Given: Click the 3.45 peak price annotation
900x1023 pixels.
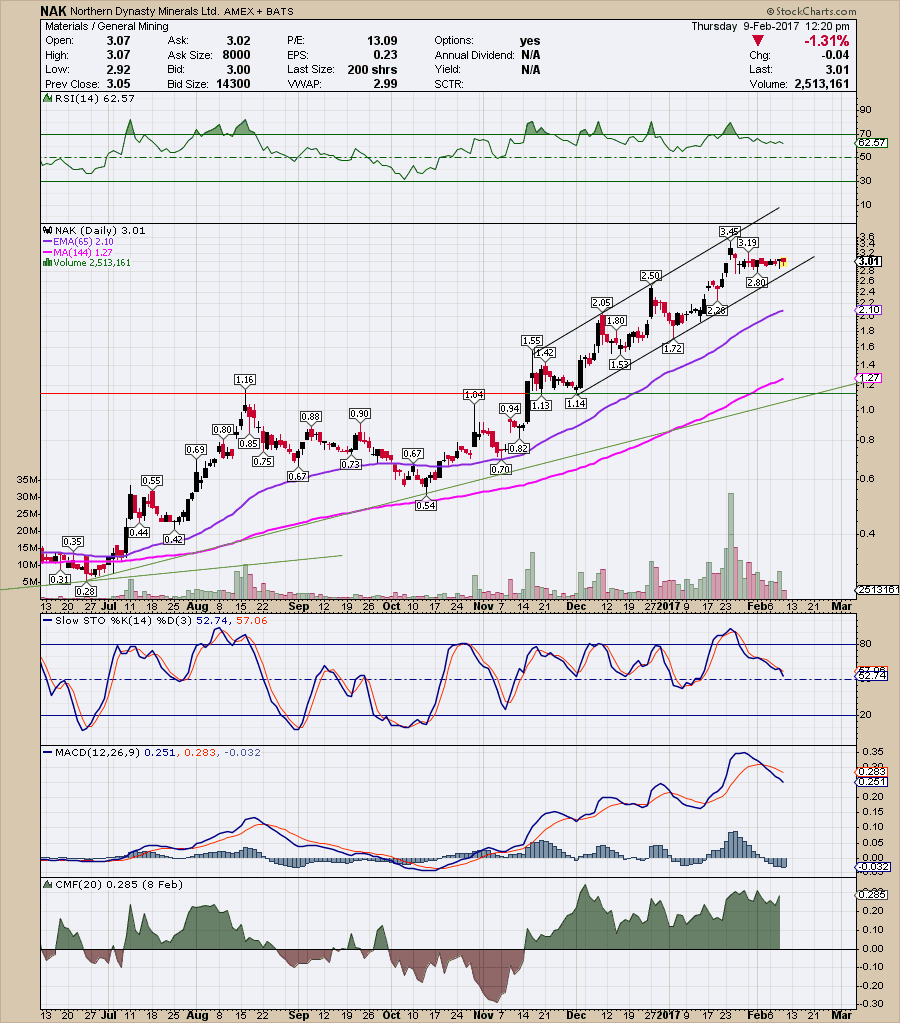Looking at the screenshot, I should coord(730,232).
